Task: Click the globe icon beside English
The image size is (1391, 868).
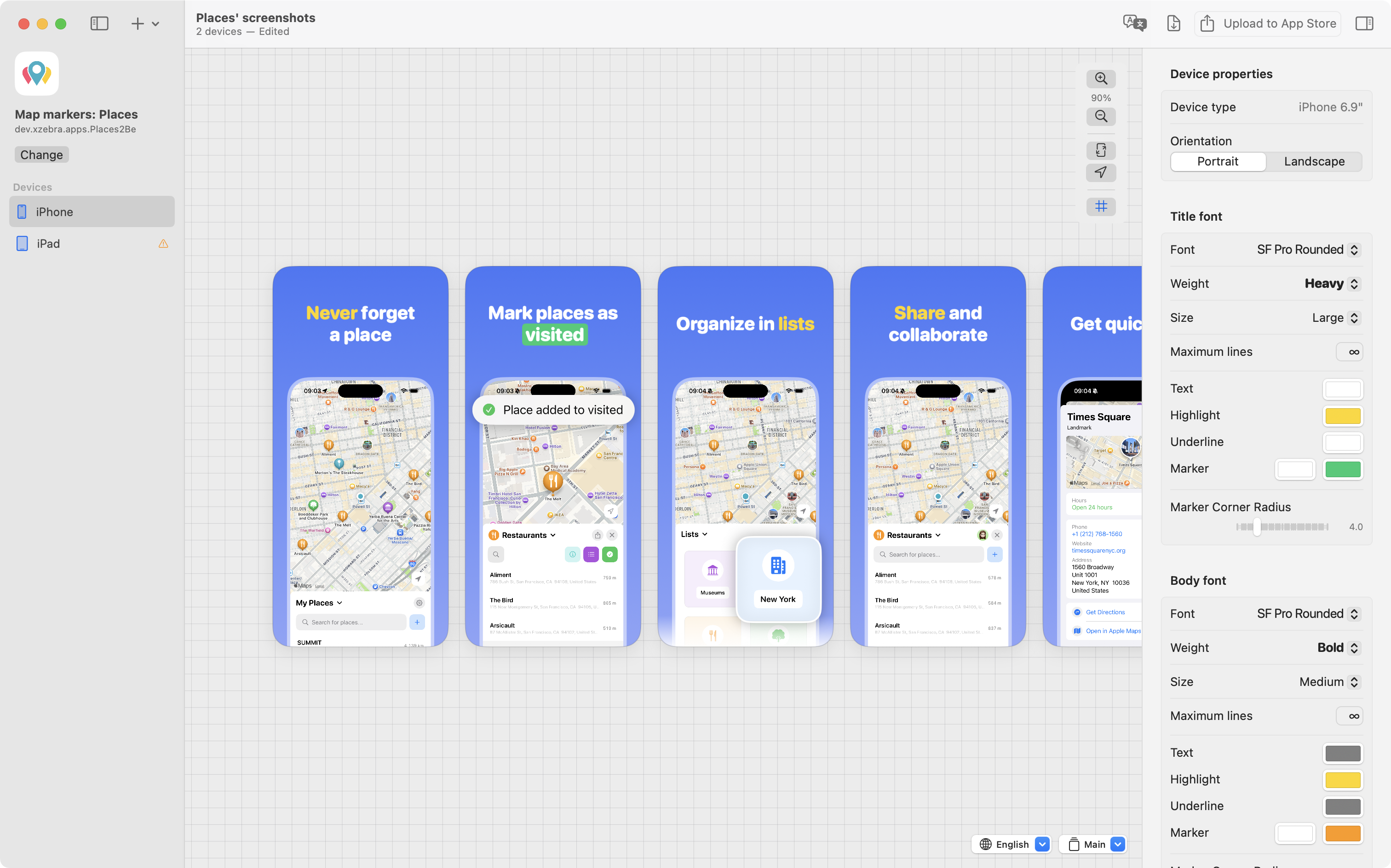Action: pyautogui.click(x=986, y=844)
